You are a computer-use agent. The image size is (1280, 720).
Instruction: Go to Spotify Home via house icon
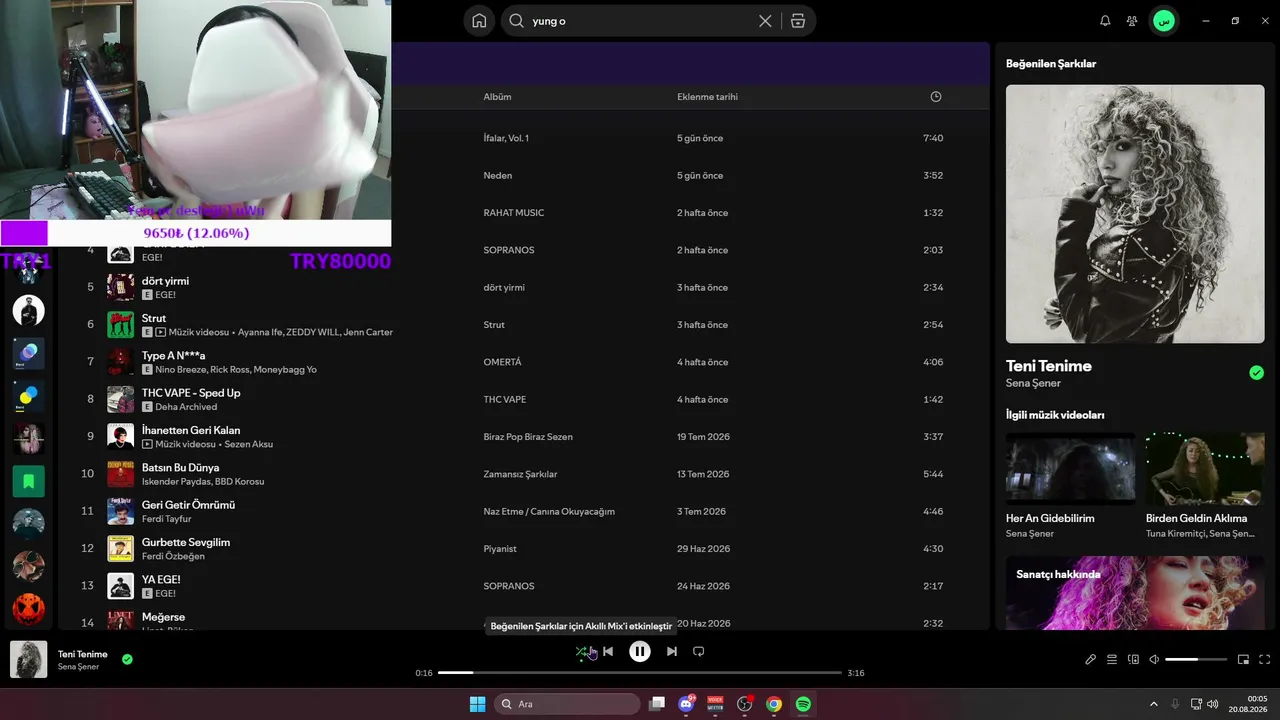pyautogui.click(x=479, y=21)
